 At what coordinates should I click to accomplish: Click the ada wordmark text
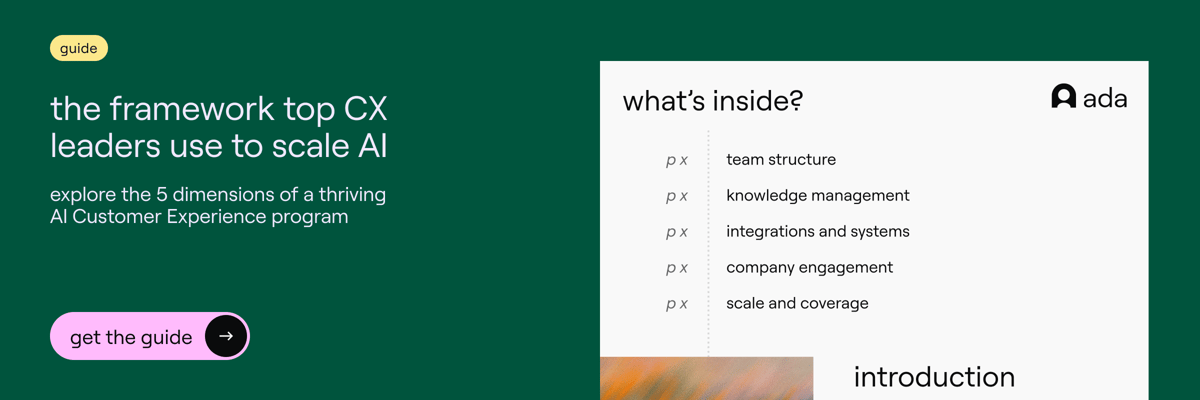(x=1105, y=98)
